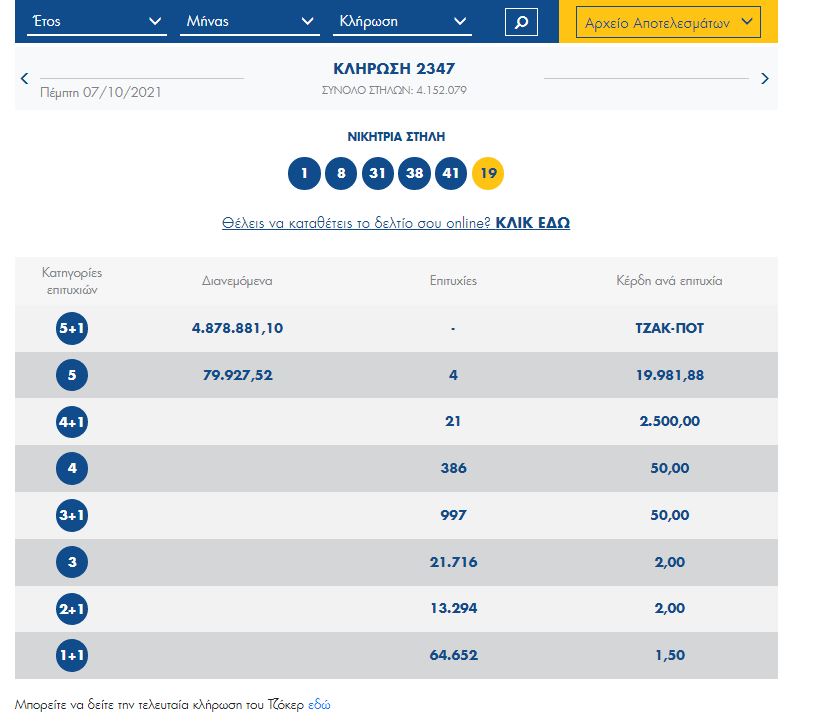Click the magnifying glass search button
Screen dimensions: 830x721
click(521, 22)
